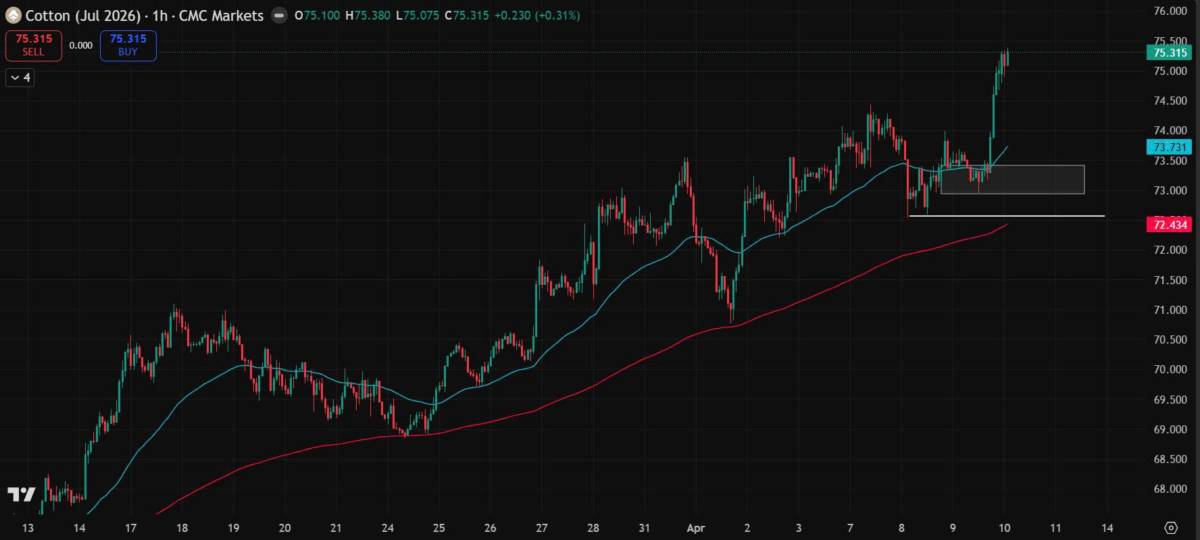This screenshot has width=1200, height=540.
Task: Open TradingView logo at bottom left
Action: tap(20, 494)
